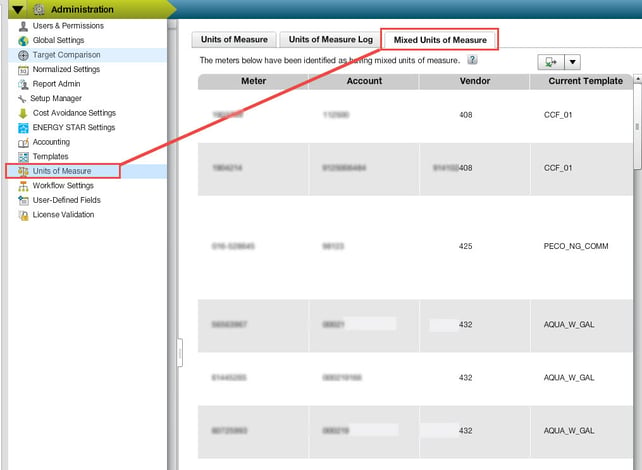642x470 pixels.
Task: Click the Meter column header
Action: click(x=253, y=81)
